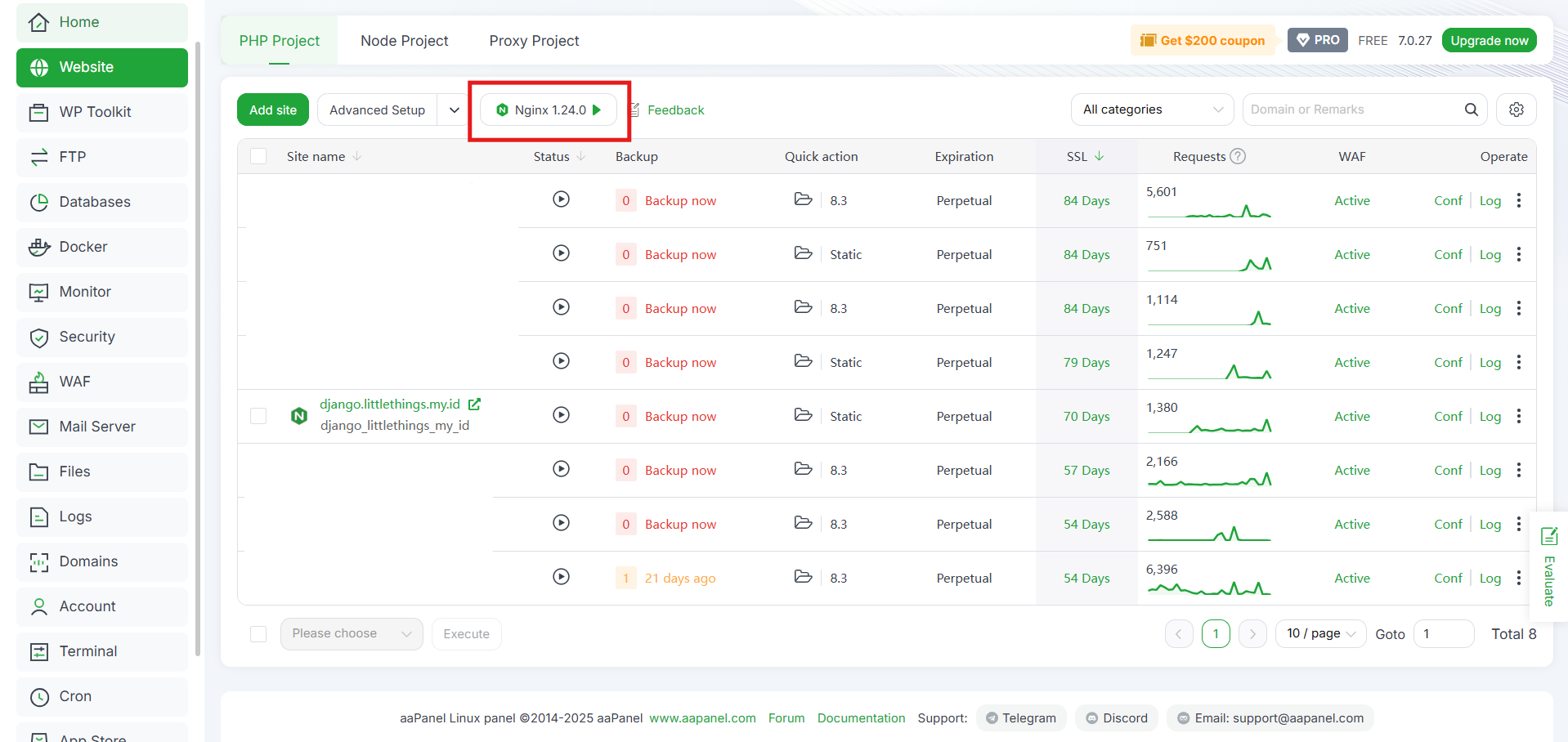Open the Nginx 1.24.0 service button
The height and width of the screenshot is (742, 1568).
pyautogui.click(x=549, y=110)
